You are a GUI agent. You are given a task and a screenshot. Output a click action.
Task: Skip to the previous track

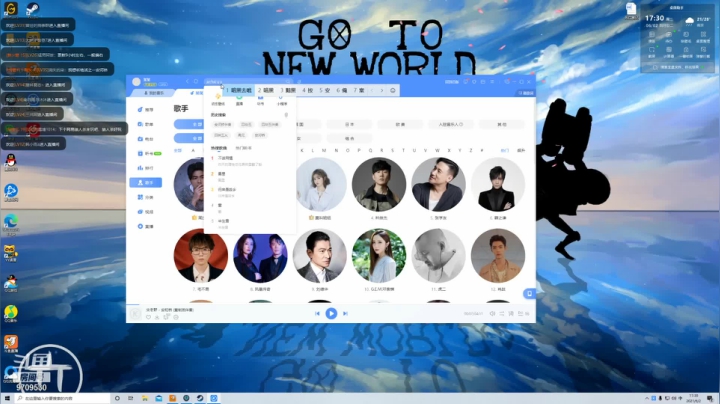(x=317, y=314)
